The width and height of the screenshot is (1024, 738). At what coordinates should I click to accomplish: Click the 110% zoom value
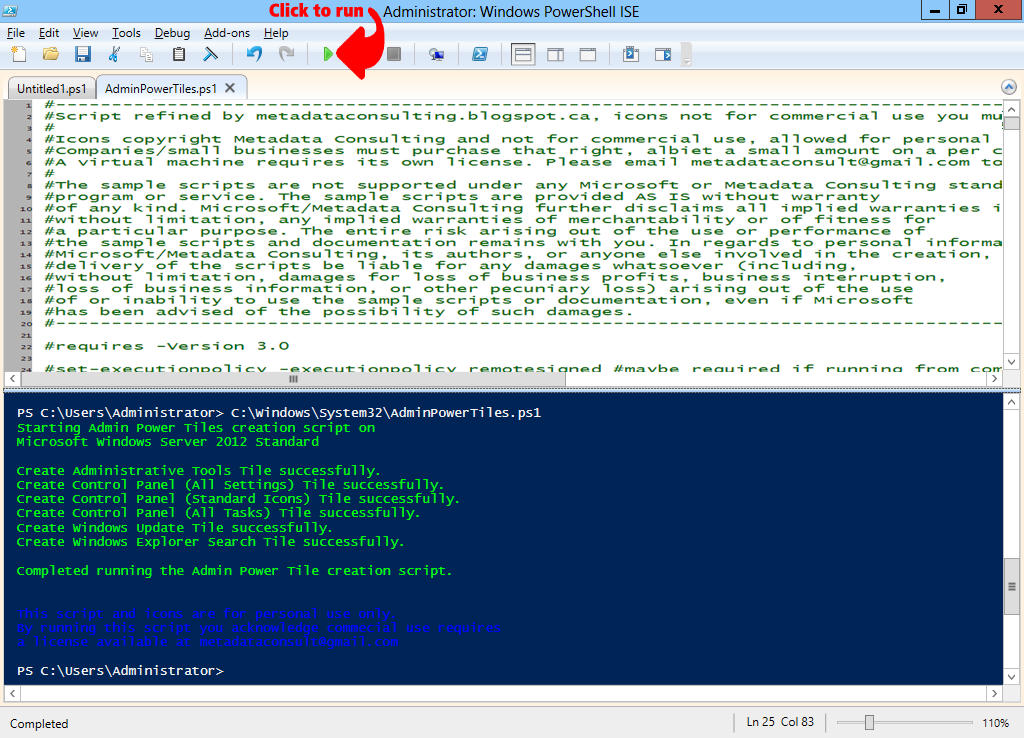[x=995, y=723]
